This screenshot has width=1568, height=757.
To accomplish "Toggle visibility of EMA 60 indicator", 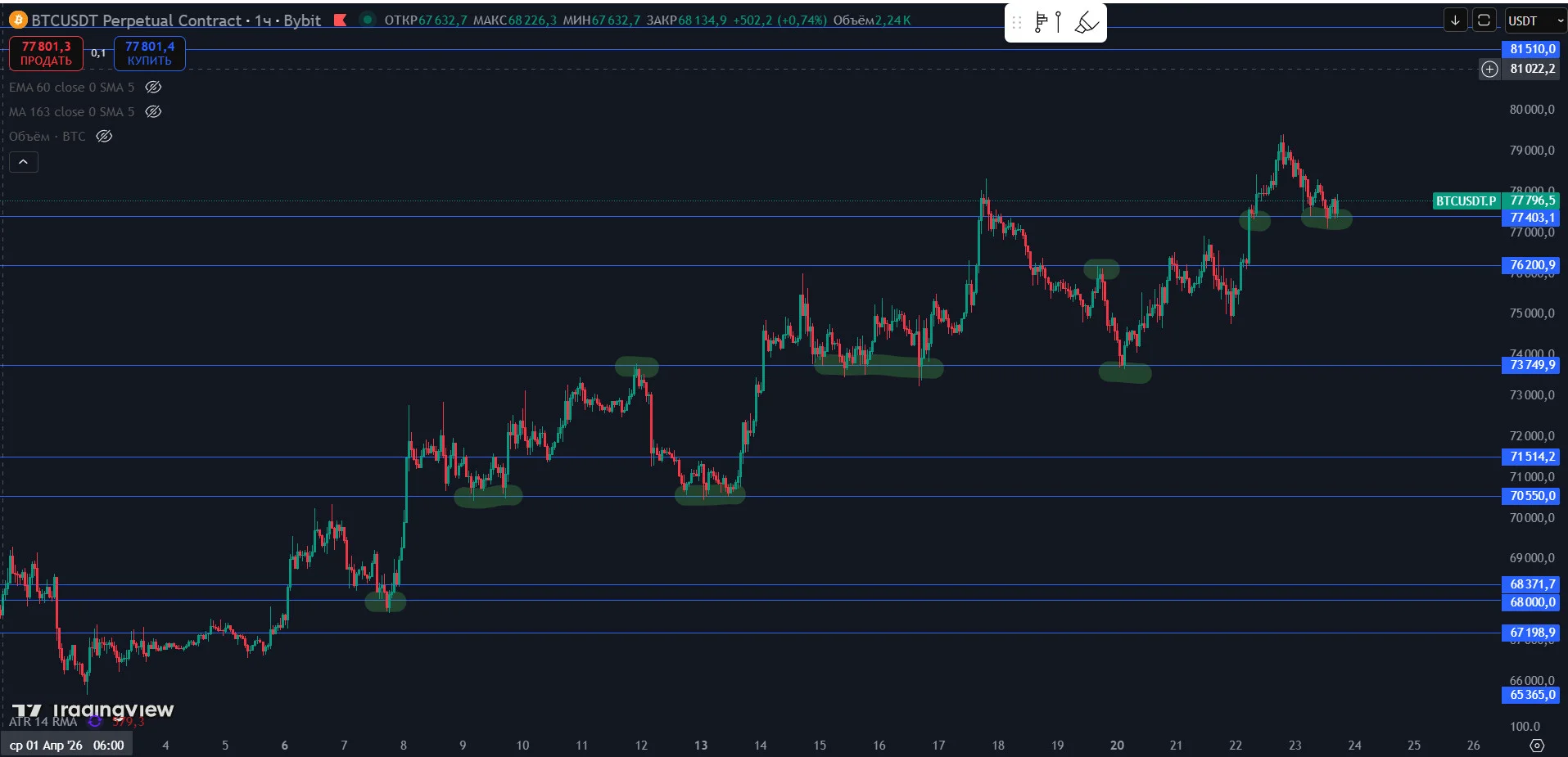I will pyautogui.click(x=153, y=88).
